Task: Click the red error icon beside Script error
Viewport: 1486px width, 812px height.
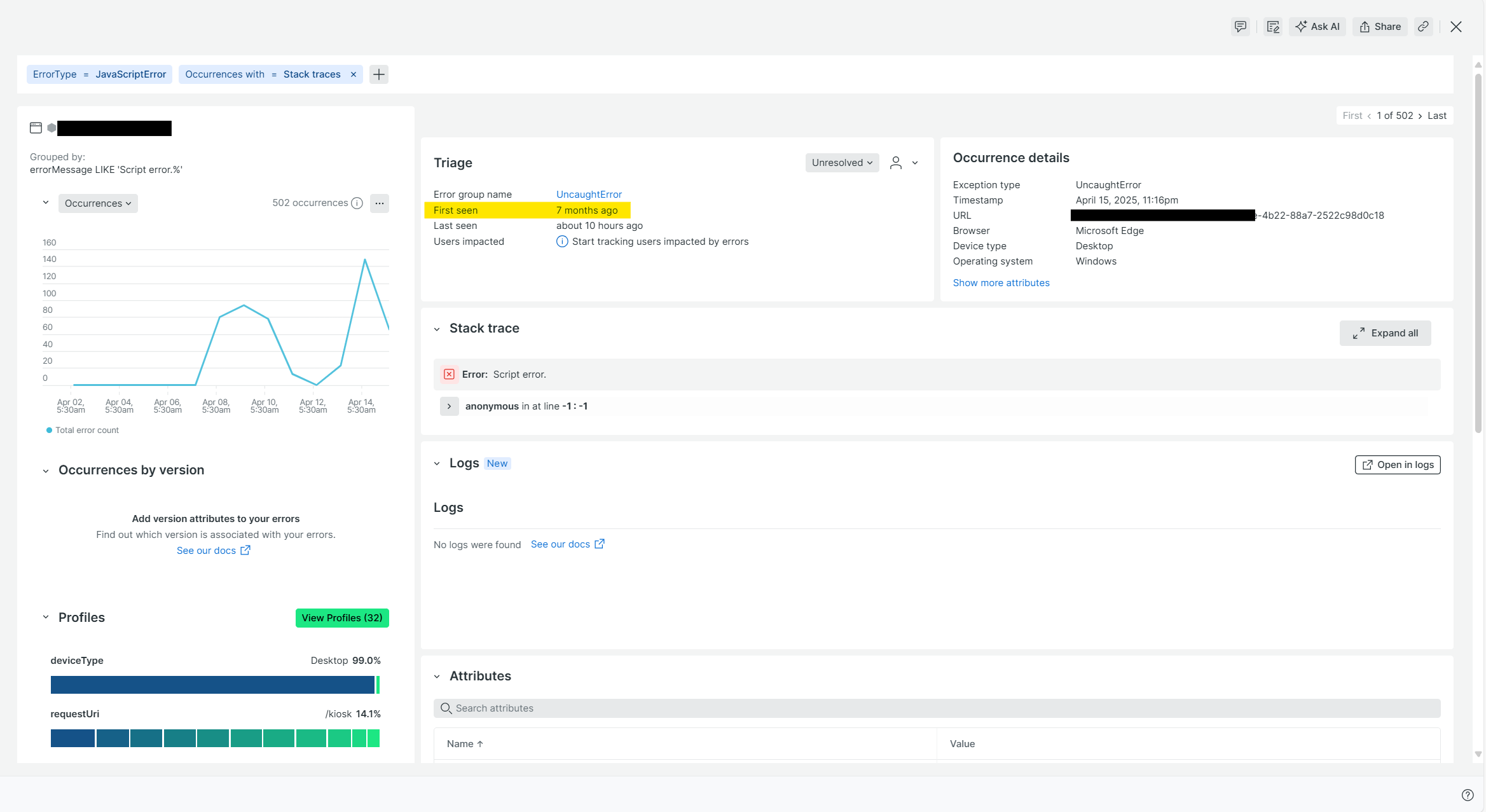Action: (449, 375)
